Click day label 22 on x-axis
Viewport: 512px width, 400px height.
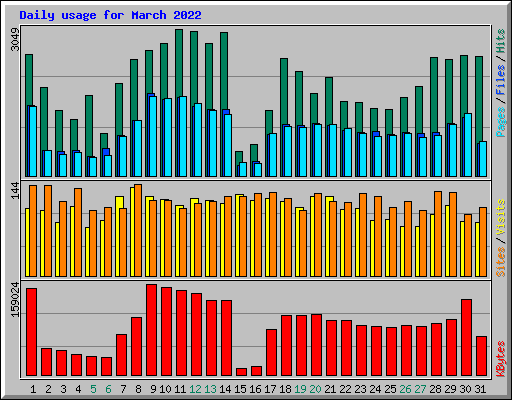click(x=345, y=389)
